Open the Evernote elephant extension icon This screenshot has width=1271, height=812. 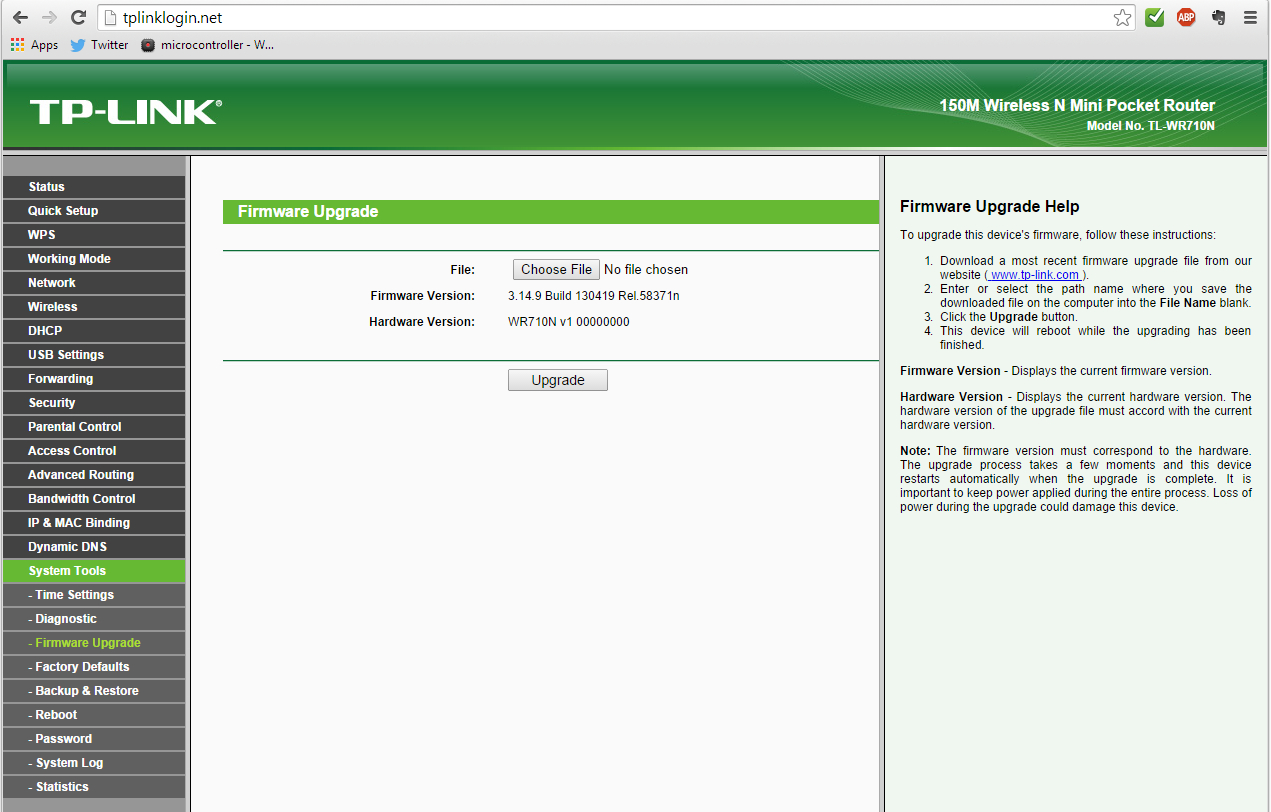point(1218,17)
